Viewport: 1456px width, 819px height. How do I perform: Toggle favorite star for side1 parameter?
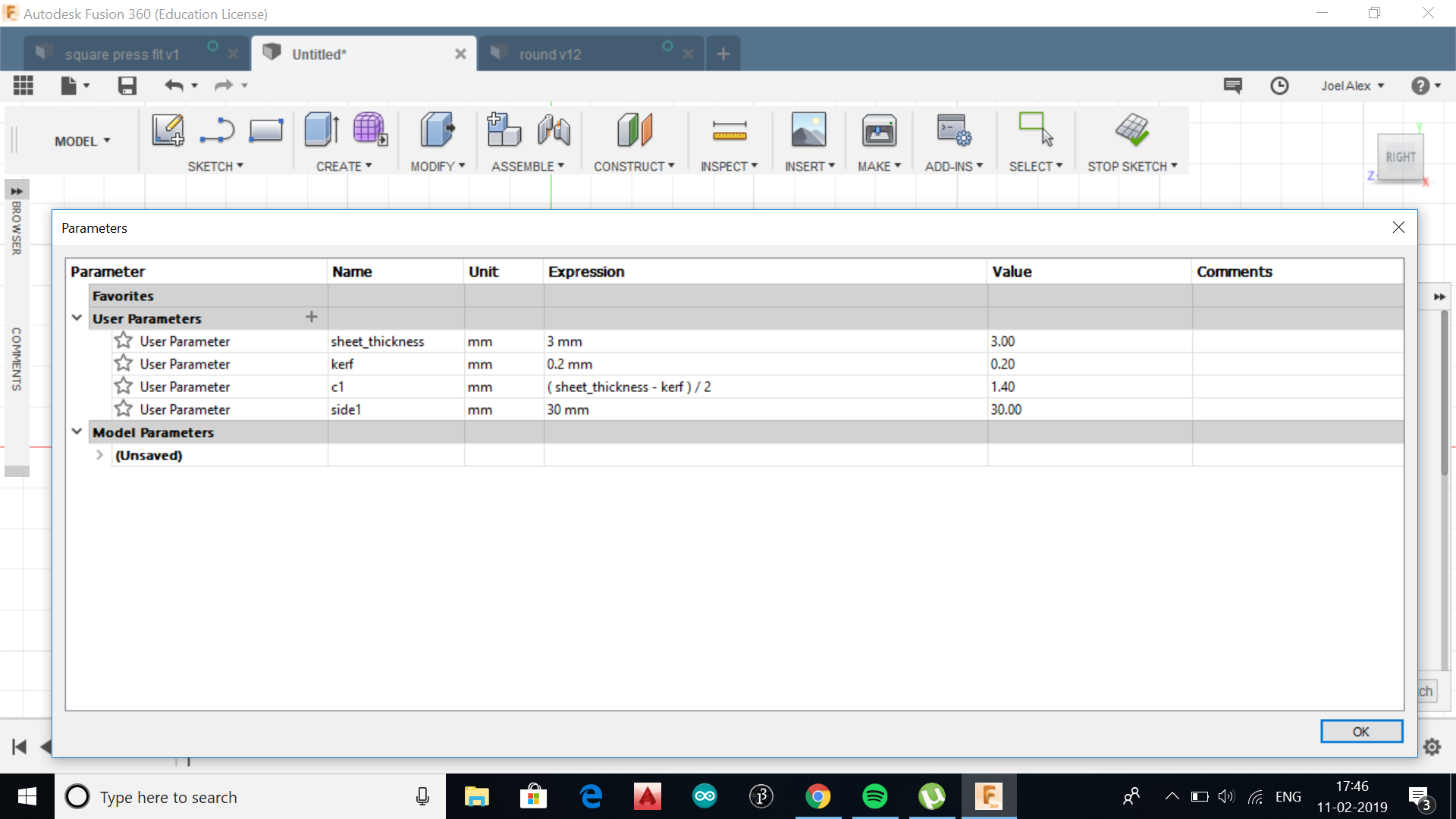click(x=124, y=409)
